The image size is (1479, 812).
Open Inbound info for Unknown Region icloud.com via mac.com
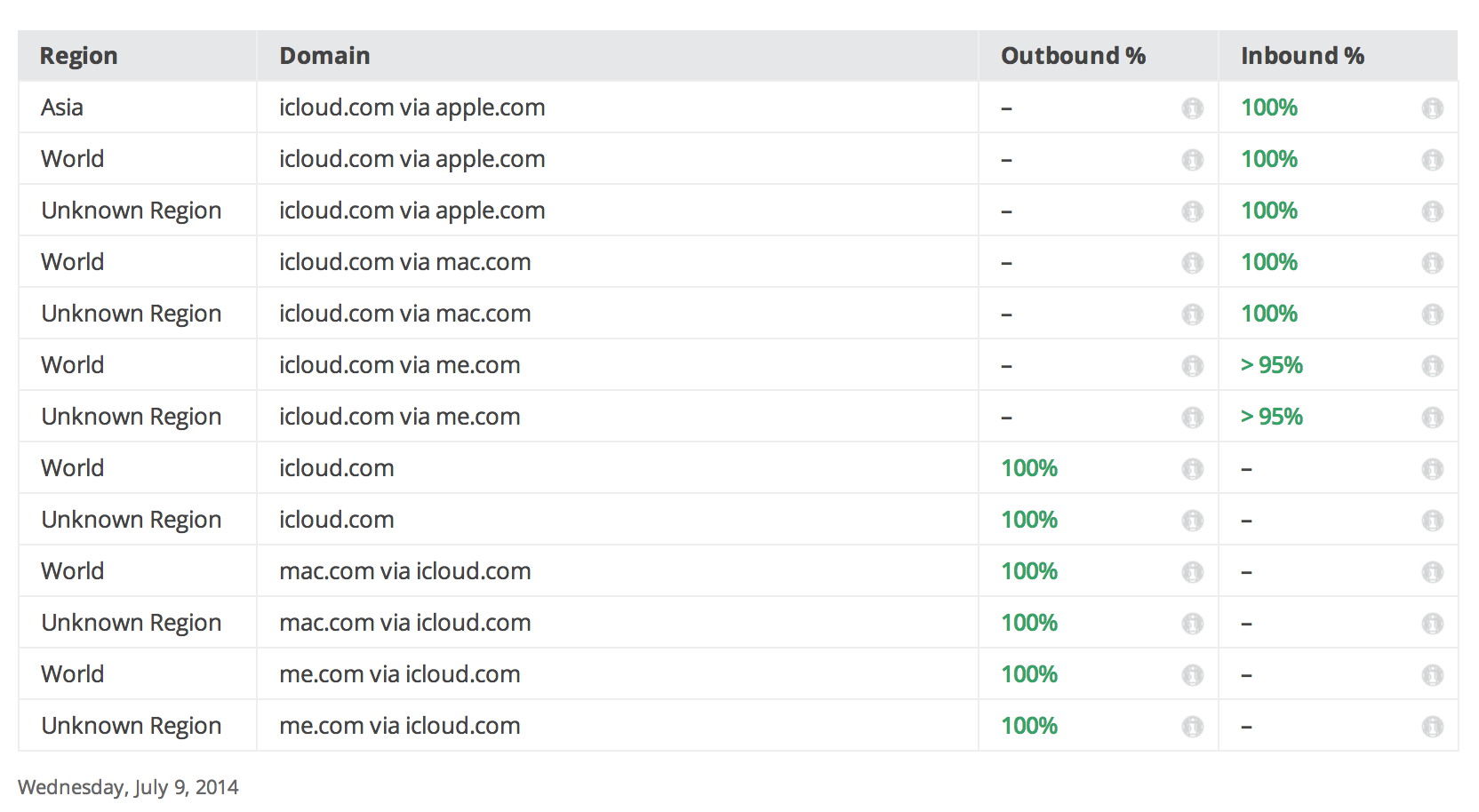[x=1432, y=314]
